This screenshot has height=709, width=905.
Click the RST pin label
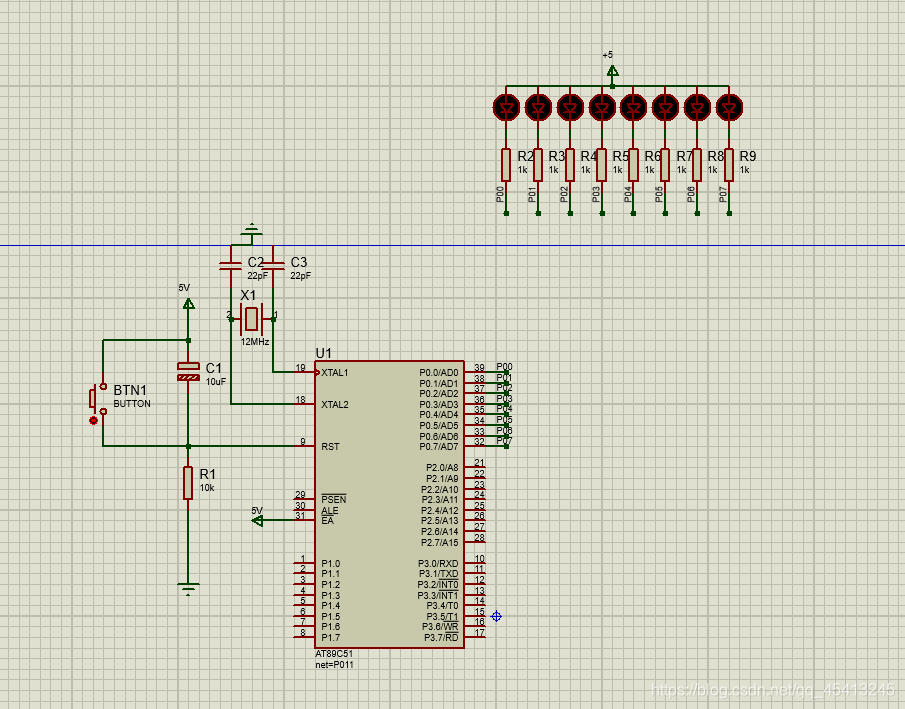330,446
